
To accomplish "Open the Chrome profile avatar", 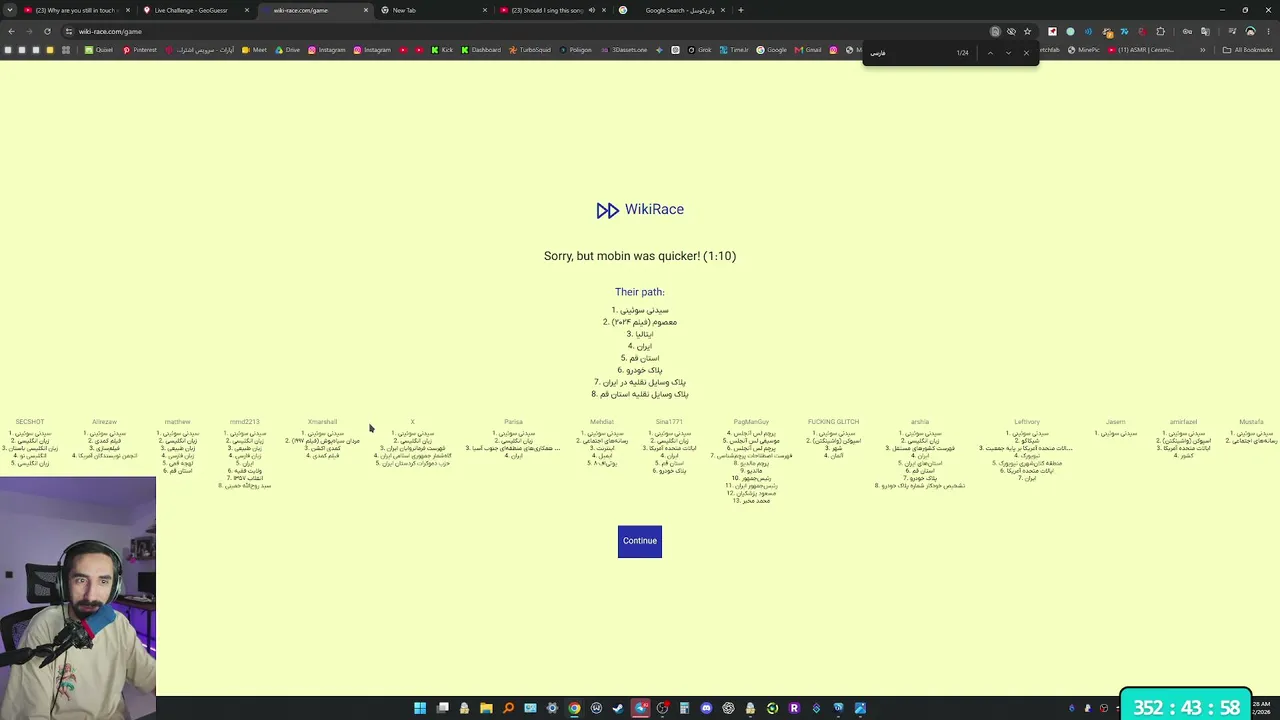I will pos(1250,31).
